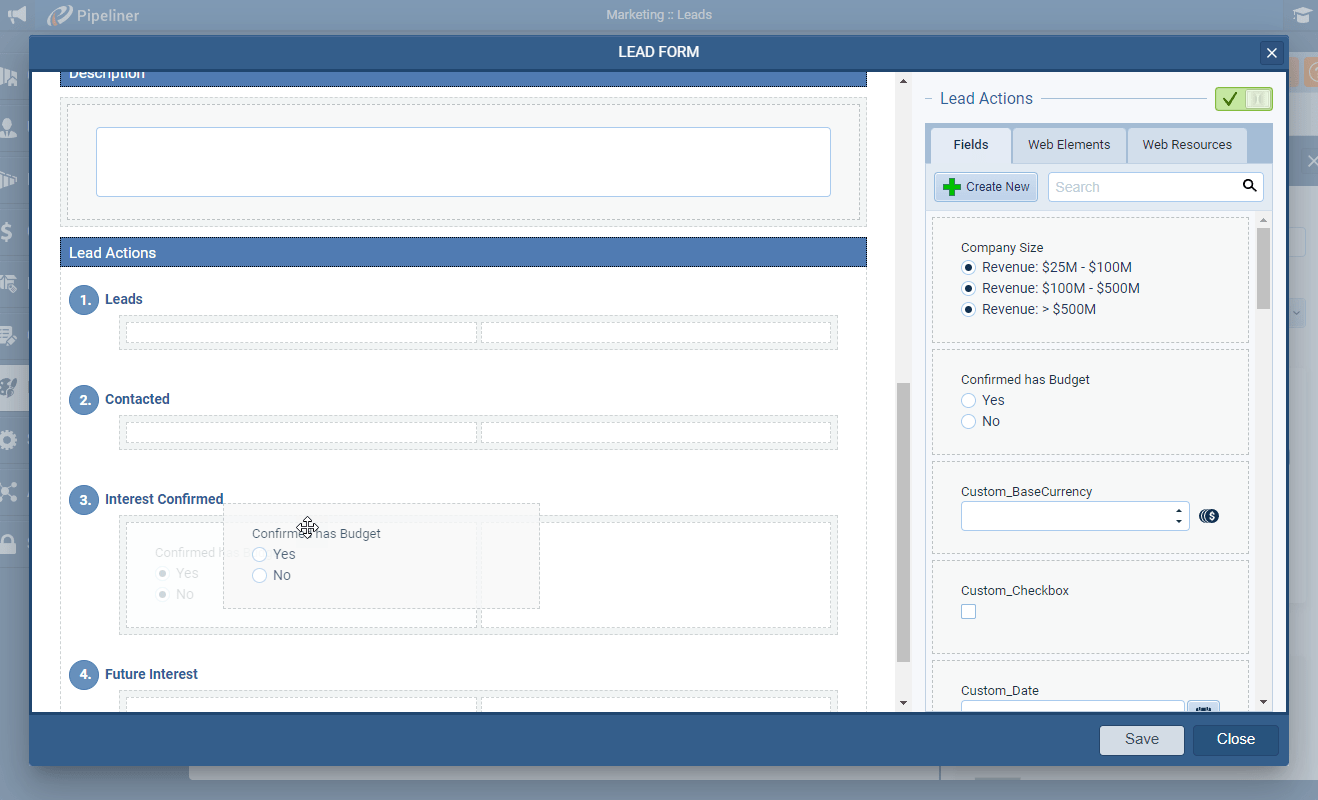Click the coins icon beside Custom_BaseCurrency

pos(1209,516)
